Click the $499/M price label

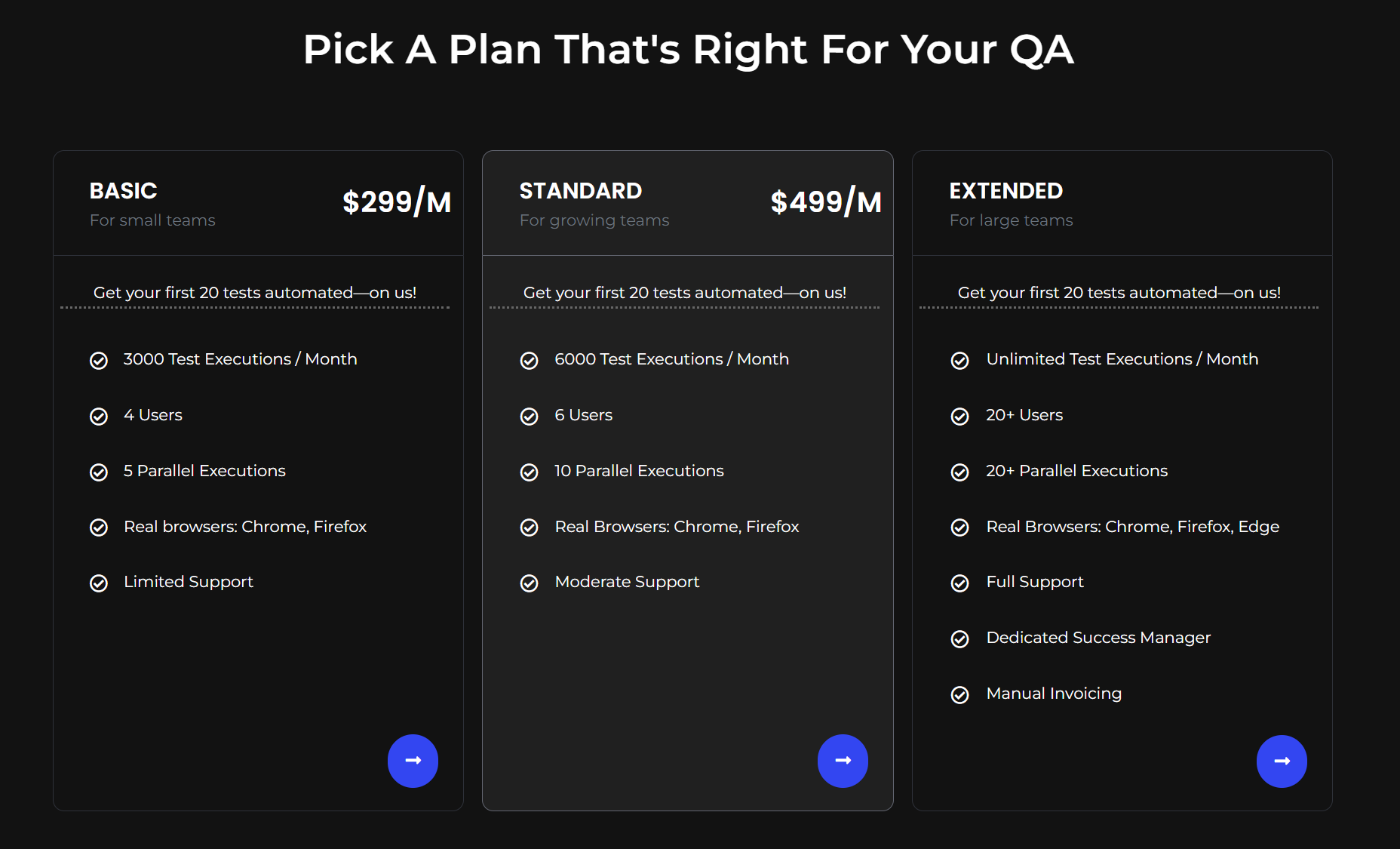826,202
